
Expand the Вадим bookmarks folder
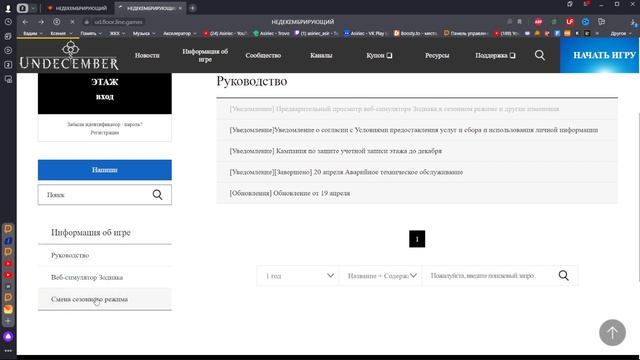(x=33, y=33)
